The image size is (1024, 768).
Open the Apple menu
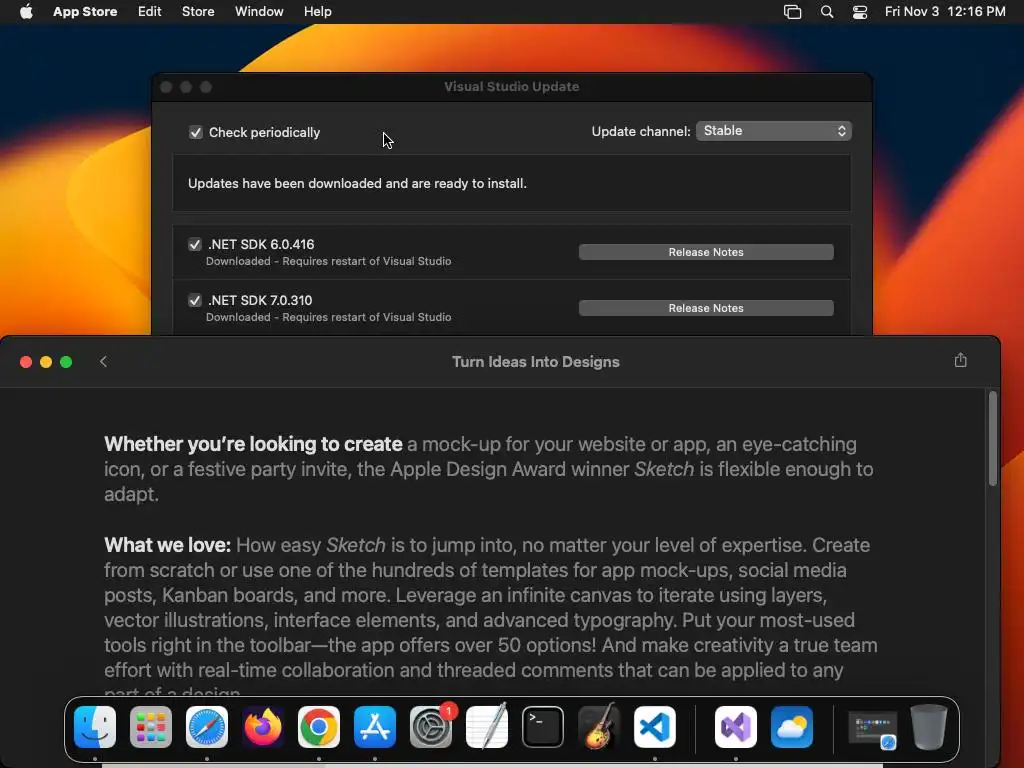[x=26, y=12]
